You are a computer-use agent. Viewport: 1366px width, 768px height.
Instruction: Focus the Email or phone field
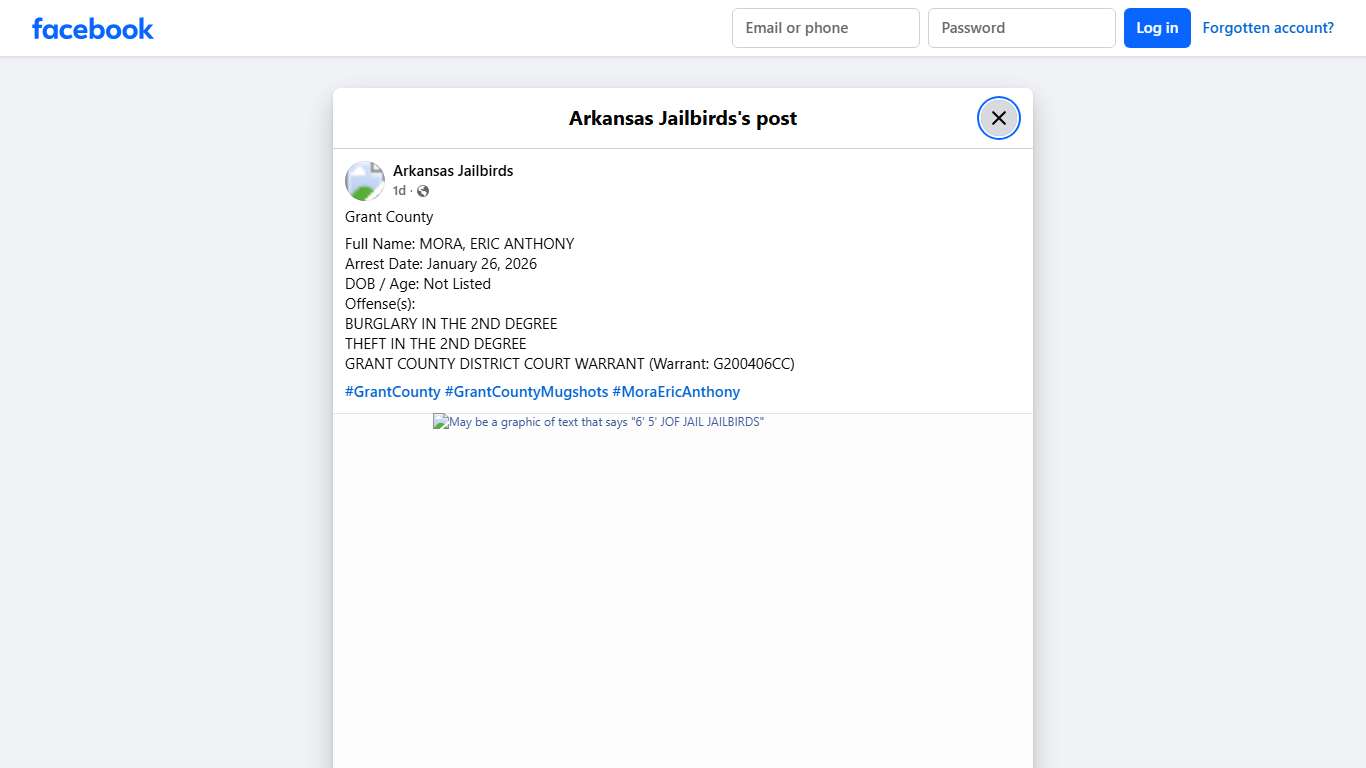(x=825, y=28)
